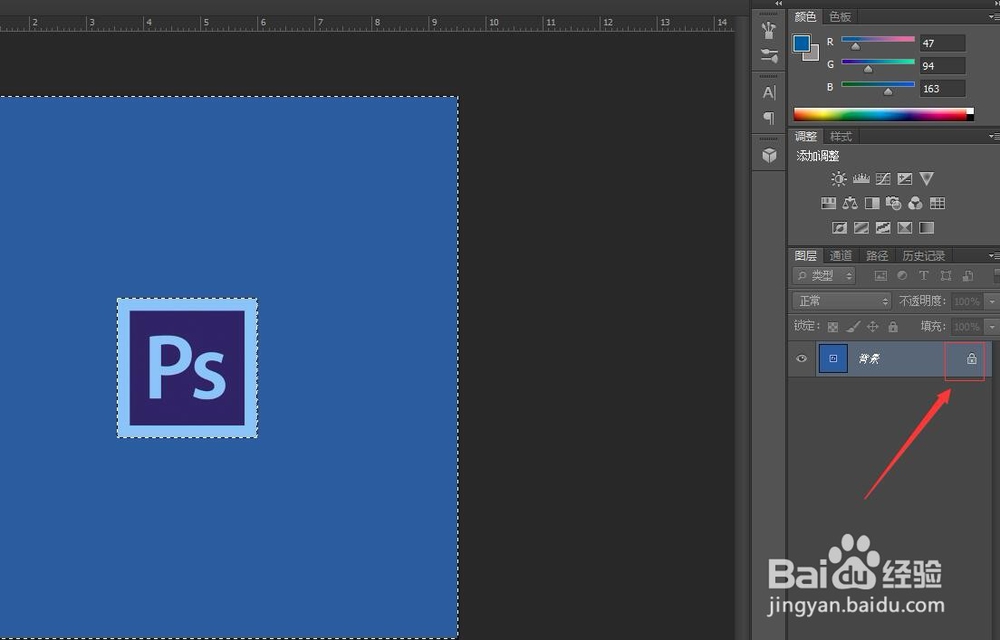The width and height of the screenshot is (1000, 640).
Task: Add a Threshold adjustment
Action: pyautogui.click(x=883, y=228)
